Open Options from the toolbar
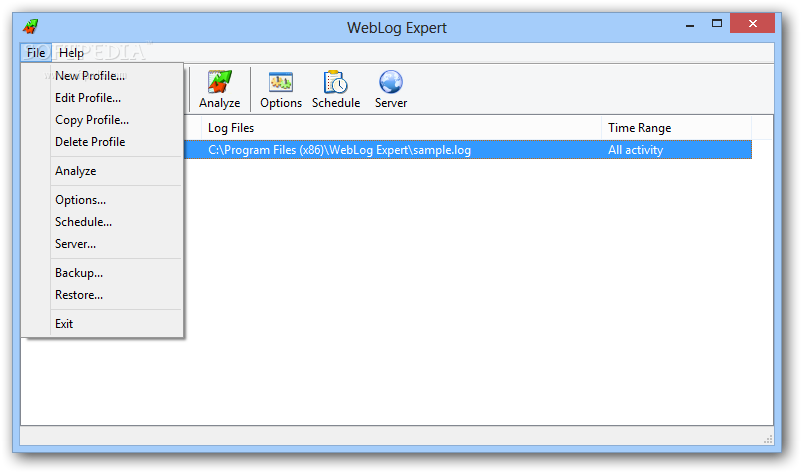 [x=281, y=89]
